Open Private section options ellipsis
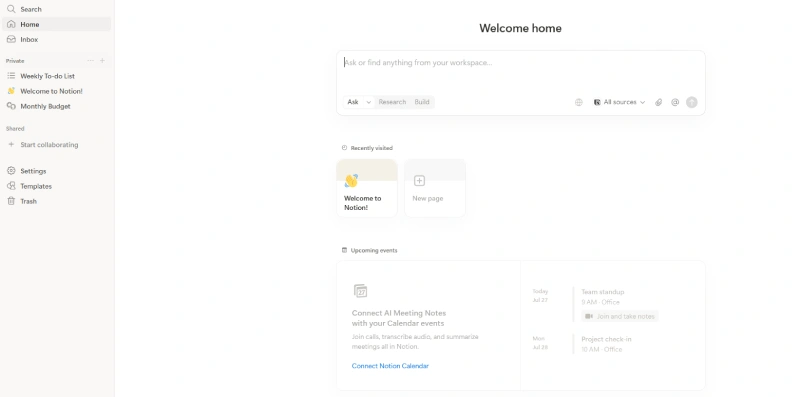800x397 pixels. tap(90, 61)
